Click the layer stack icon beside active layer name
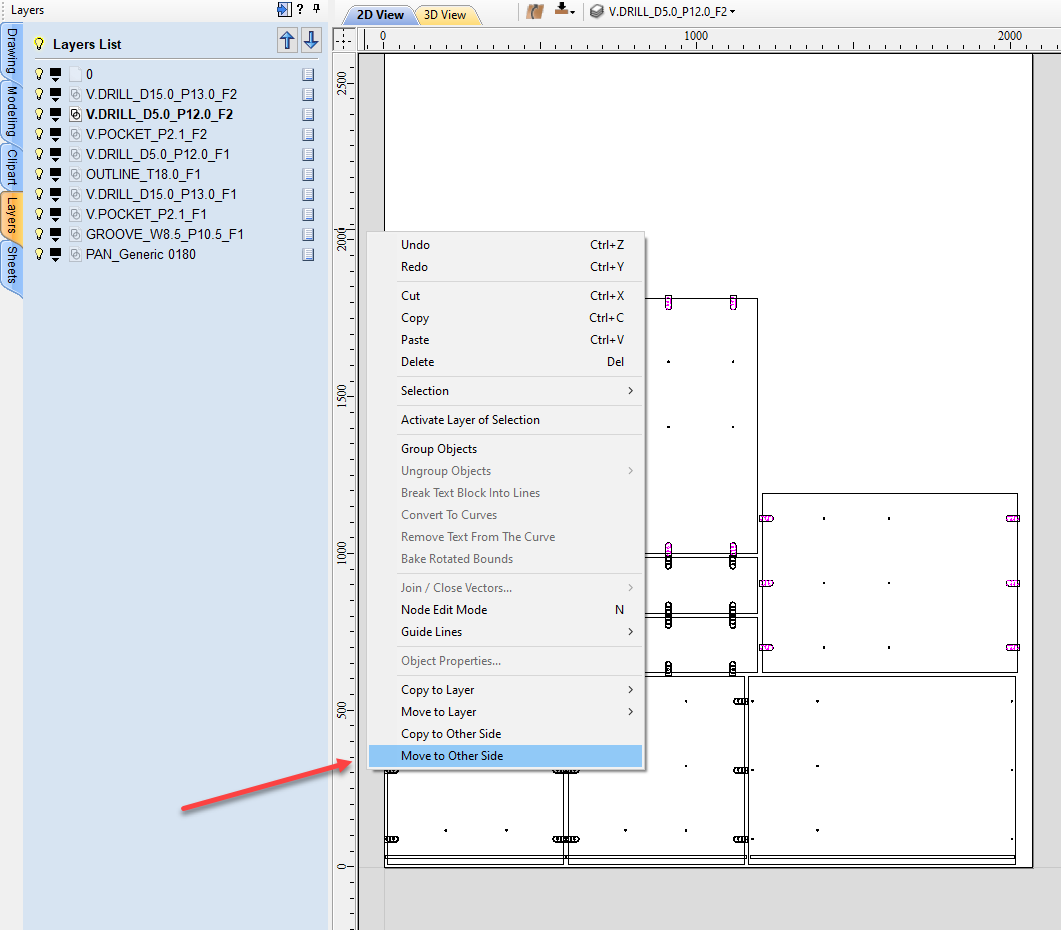The width and height of the screenshot is (1061, 930). pos(596,11)
